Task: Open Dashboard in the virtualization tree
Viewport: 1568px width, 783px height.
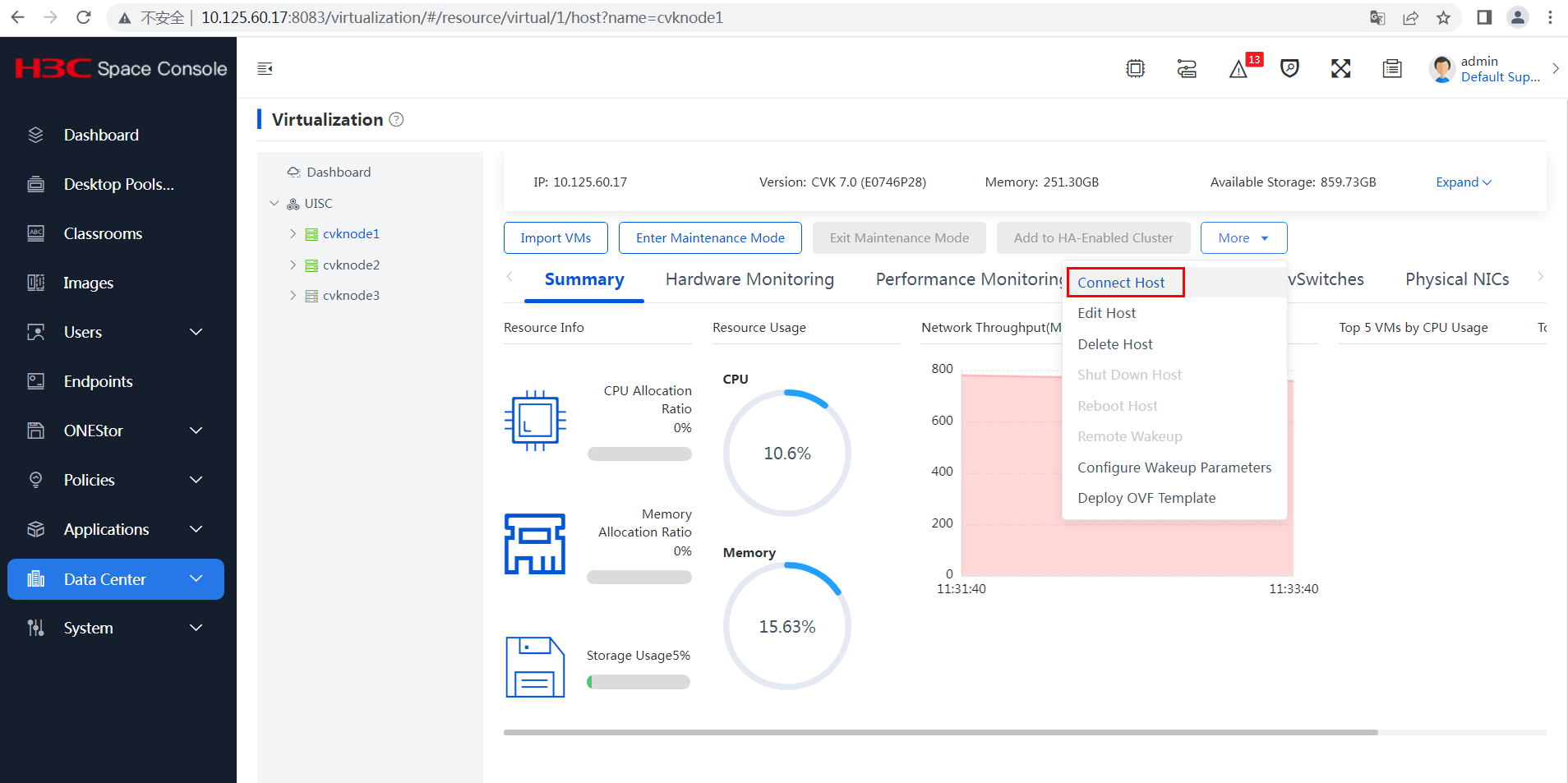Action: point(338,172)
